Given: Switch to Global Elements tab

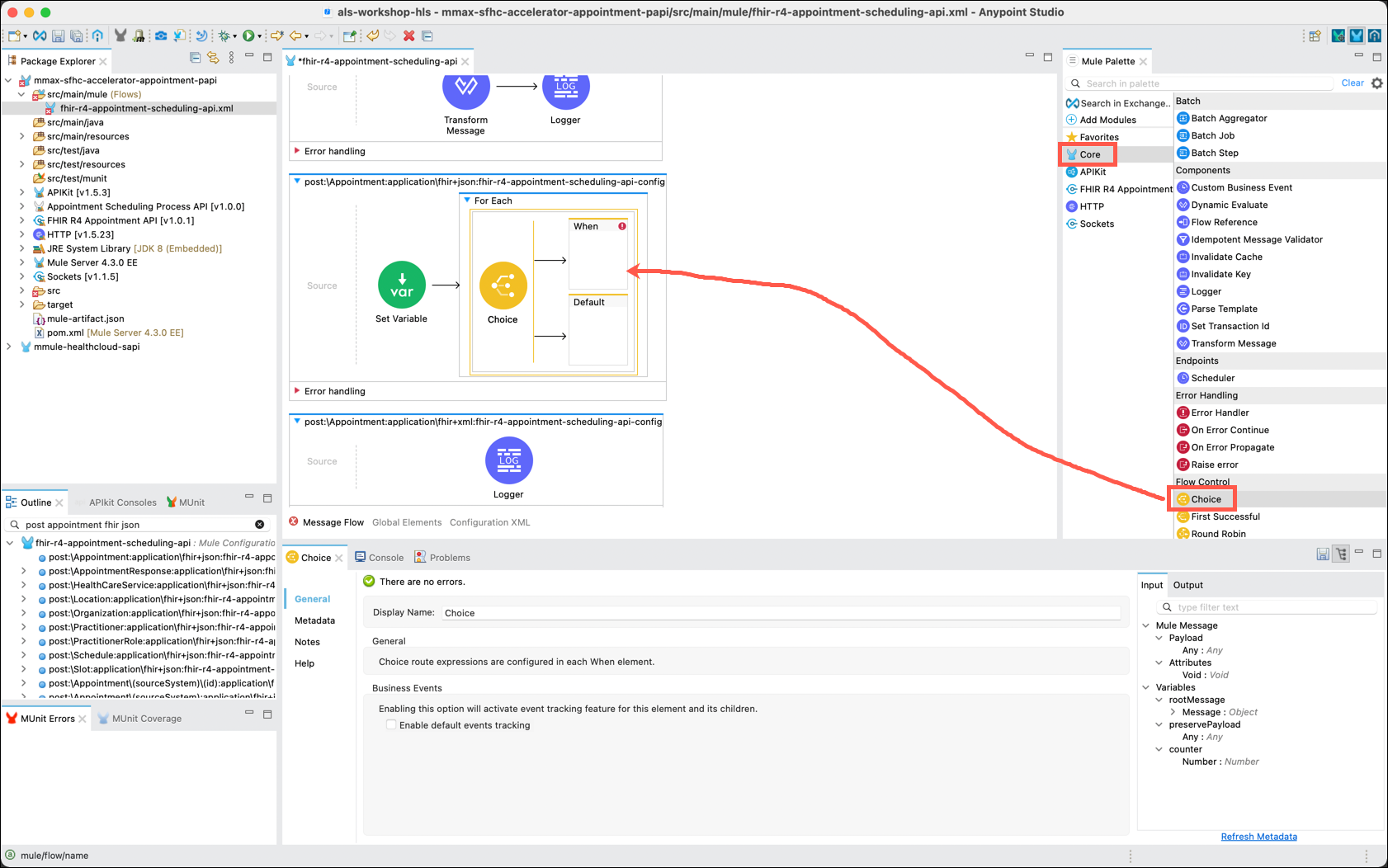Looking at the screenshot, I should click(x=407, y=522).
